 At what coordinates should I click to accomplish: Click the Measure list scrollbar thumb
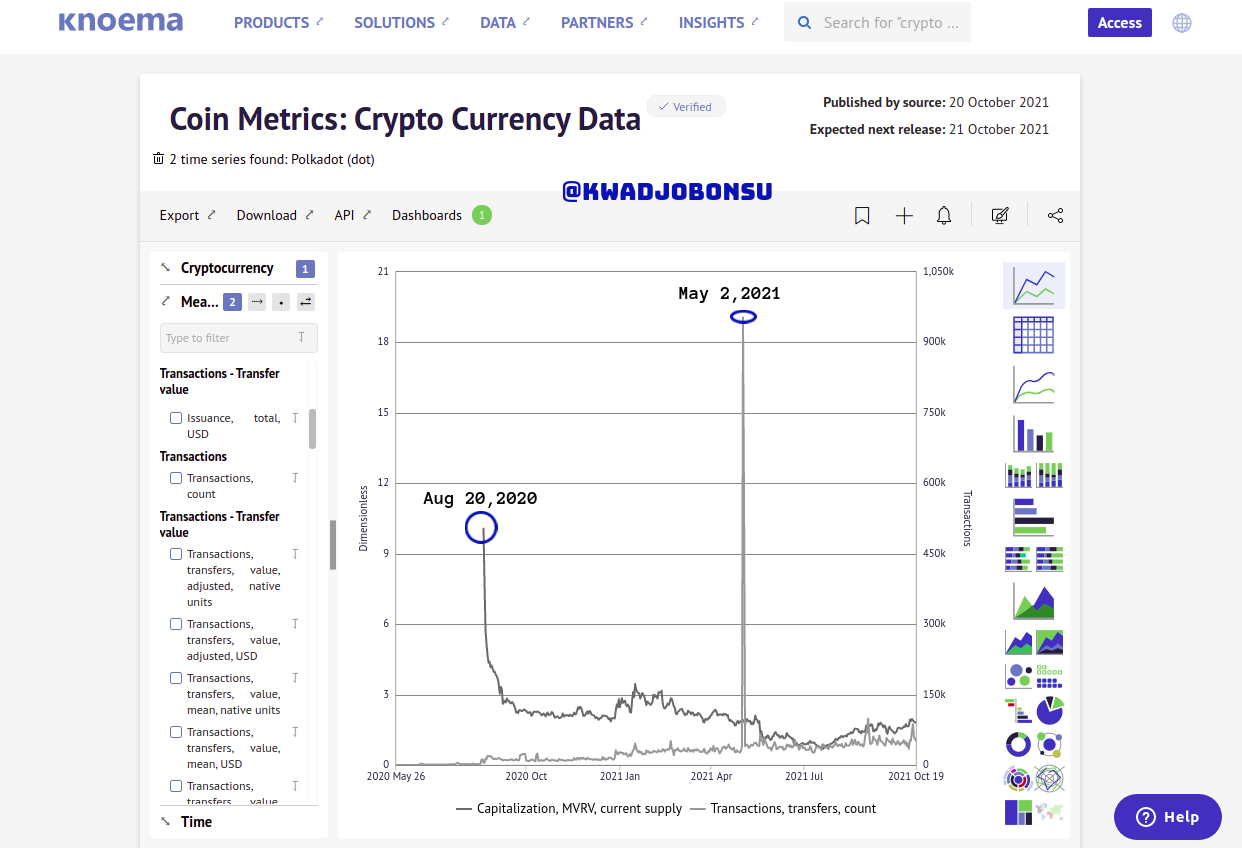coord(313,428)
